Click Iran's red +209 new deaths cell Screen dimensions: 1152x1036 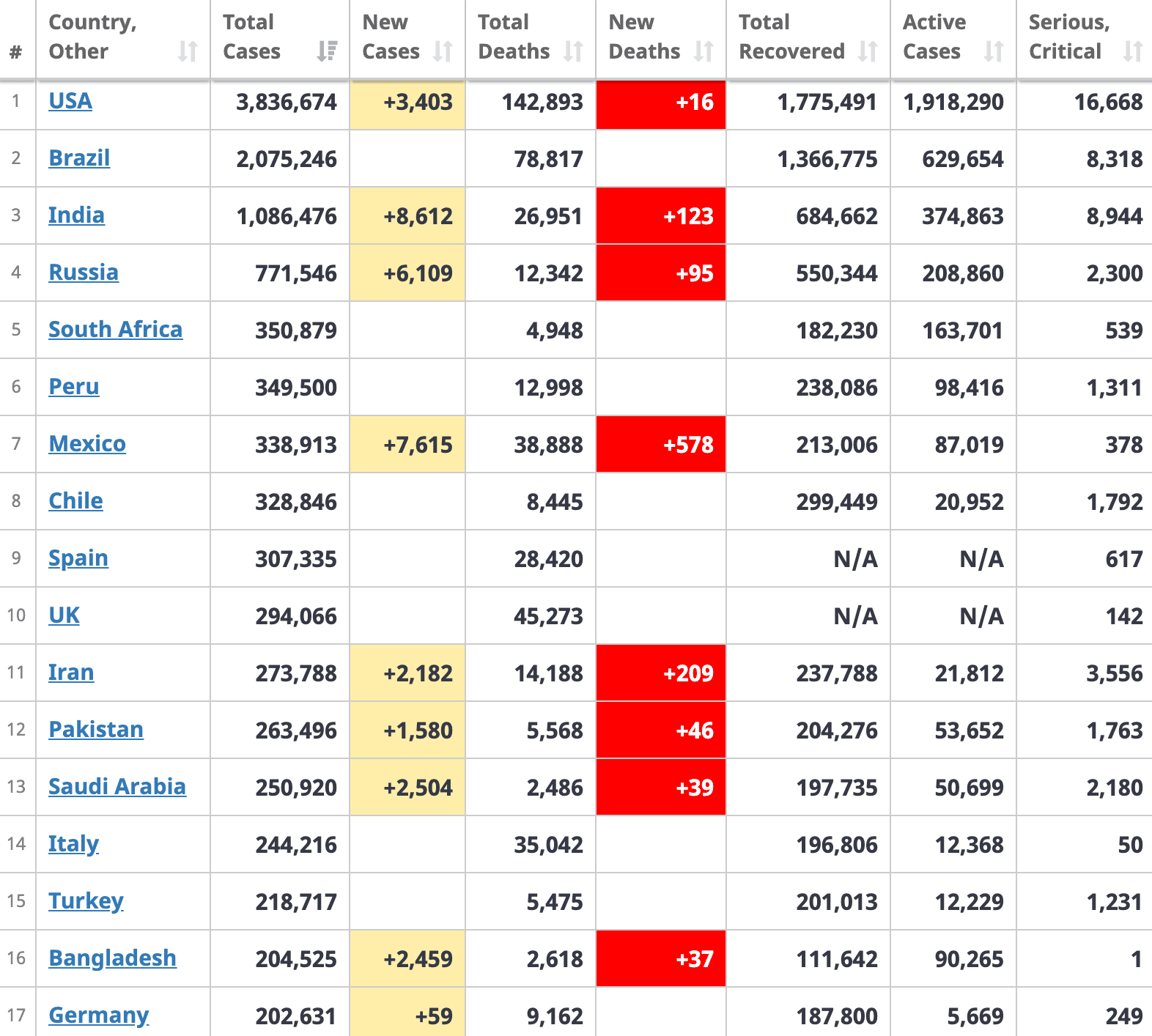(661, 673)
